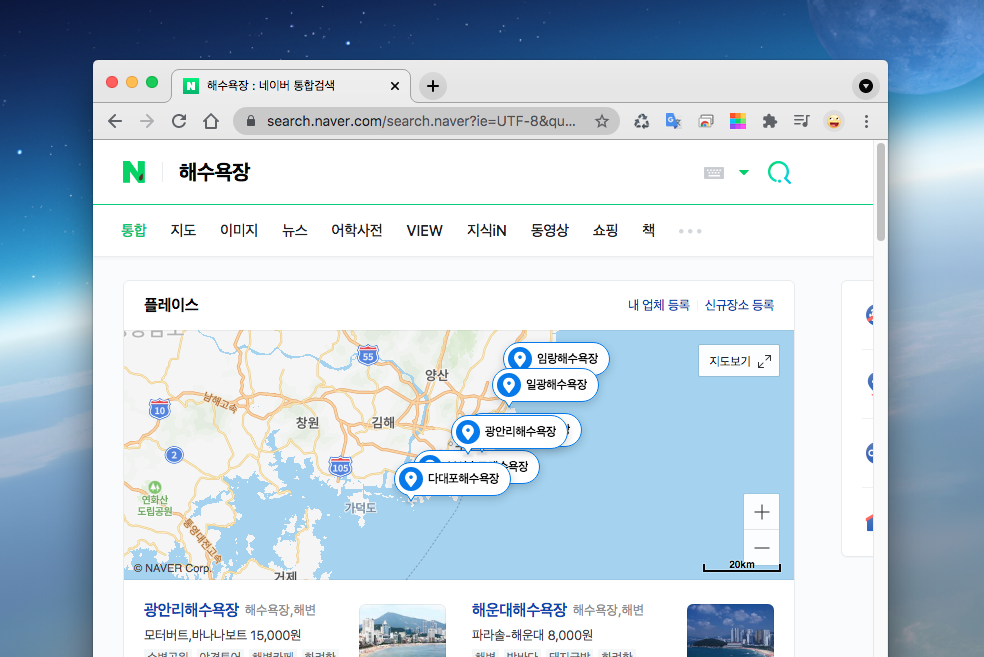The image size is (984, 657).
Task: Zoom in the map with plus
Action: point(761,512)
